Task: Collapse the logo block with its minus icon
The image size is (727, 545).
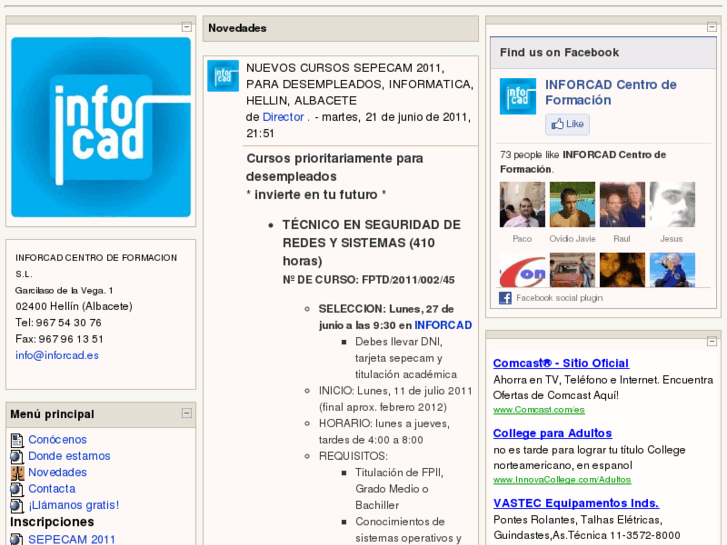Action: 186,27
